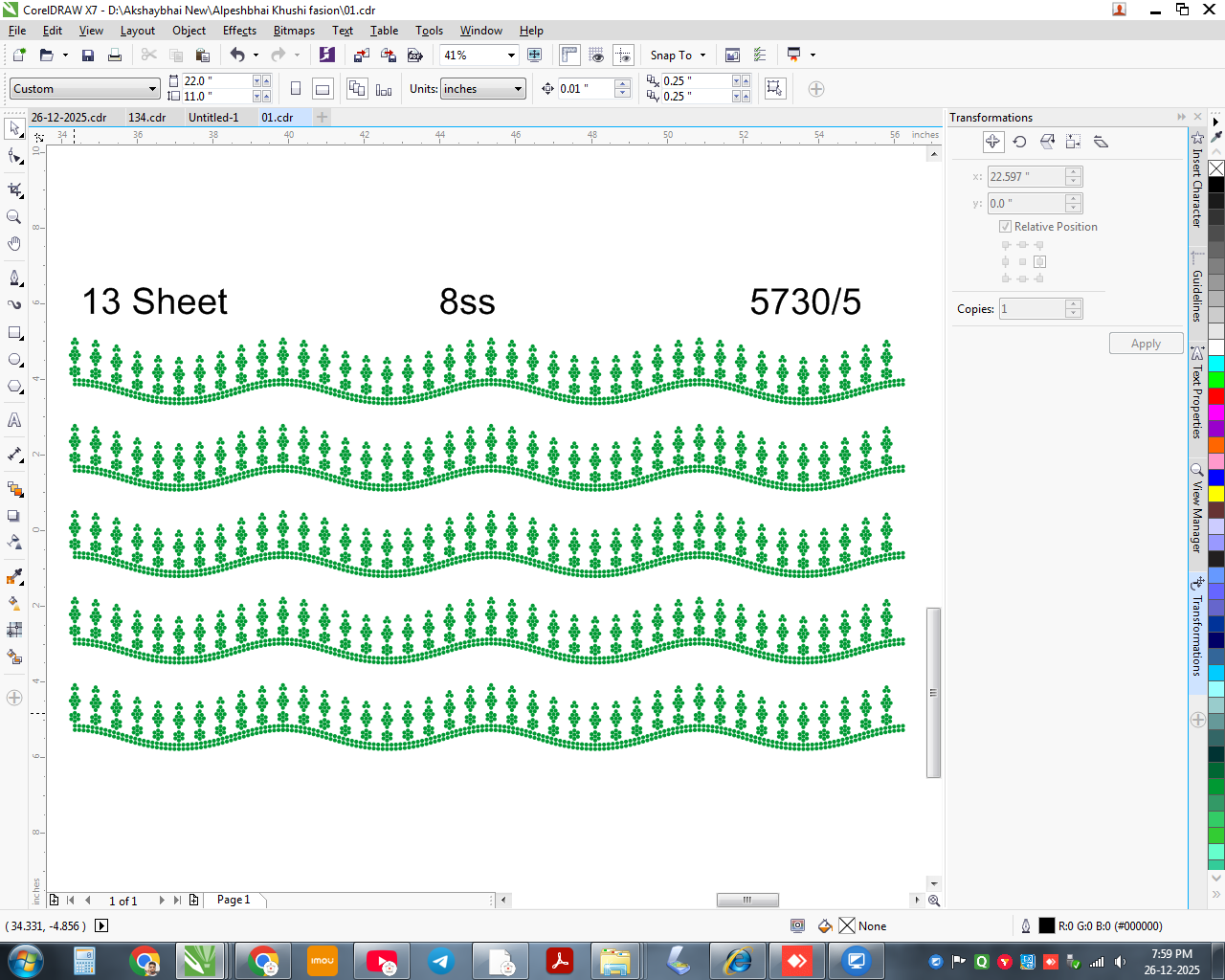The height and width of the screenshot is (980, 1225).
Task: Toggle Show Rulers button
Action: click(569, 56)
